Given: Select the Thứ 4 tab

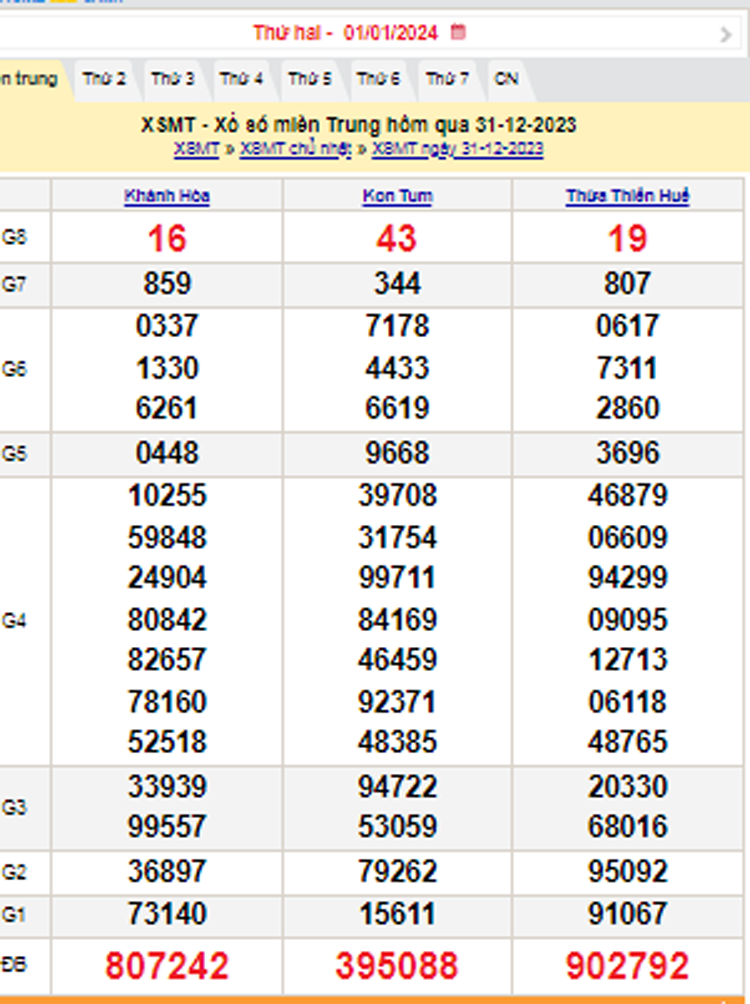Looking at the screenshot, I should pos(241,79).
